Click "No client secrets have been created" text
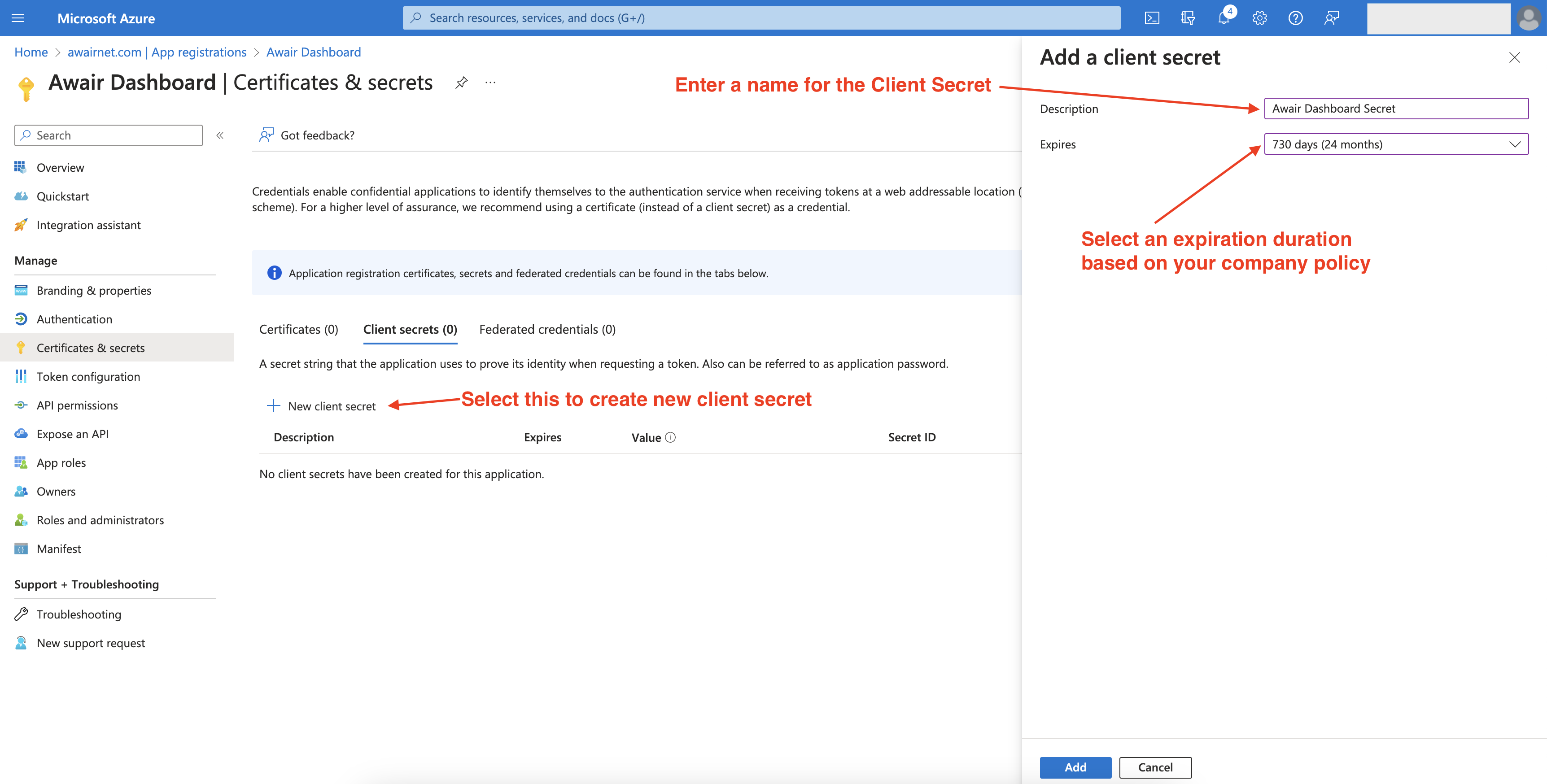 pyautogui.click(x=401, y=474)
